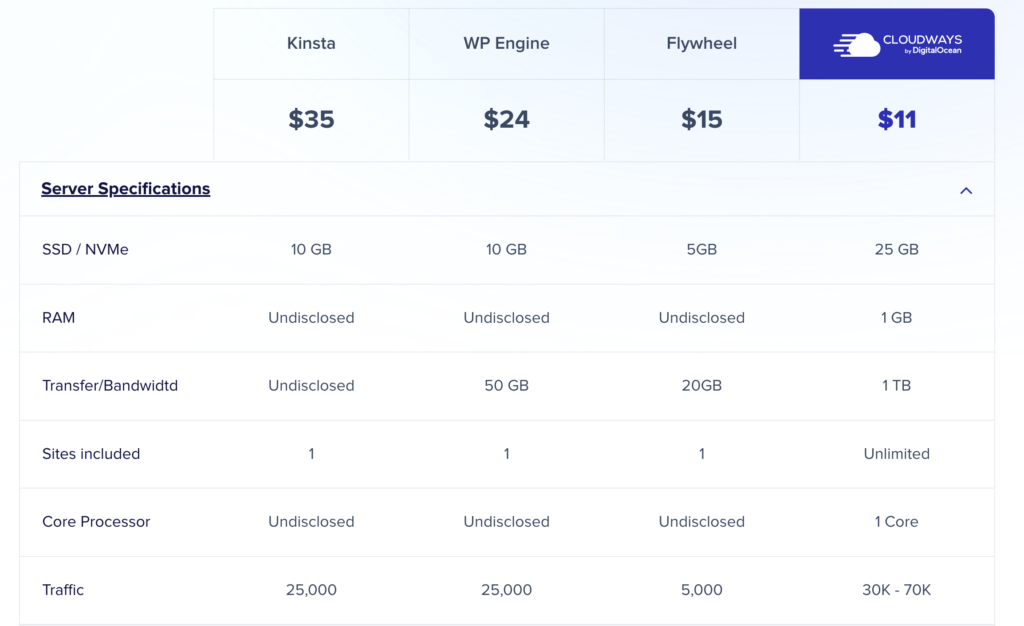
Task: Click the $11 Cloudways price
Action: (897, 120)
